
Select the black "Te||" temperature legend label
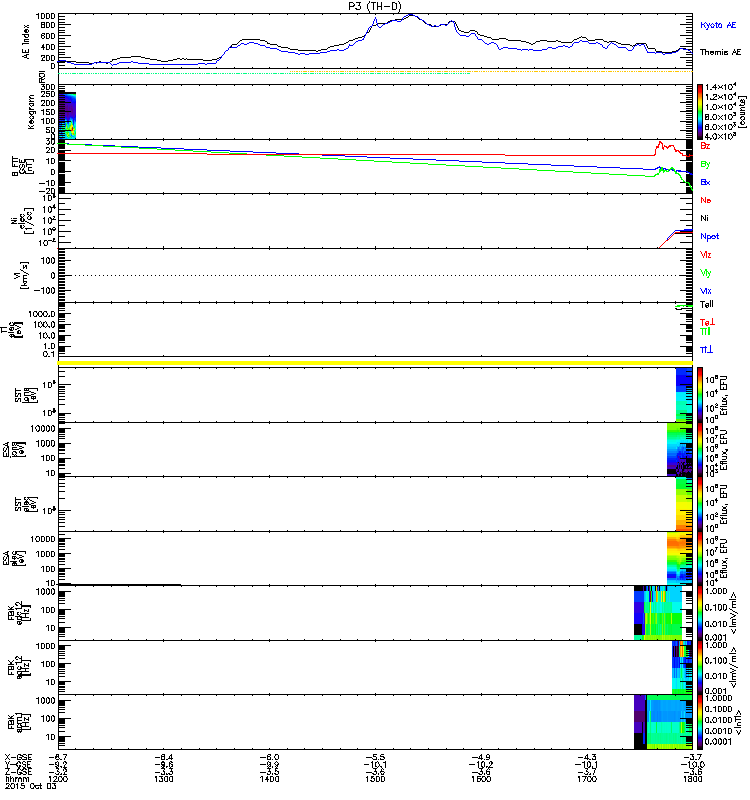click(x=706, y=305)
